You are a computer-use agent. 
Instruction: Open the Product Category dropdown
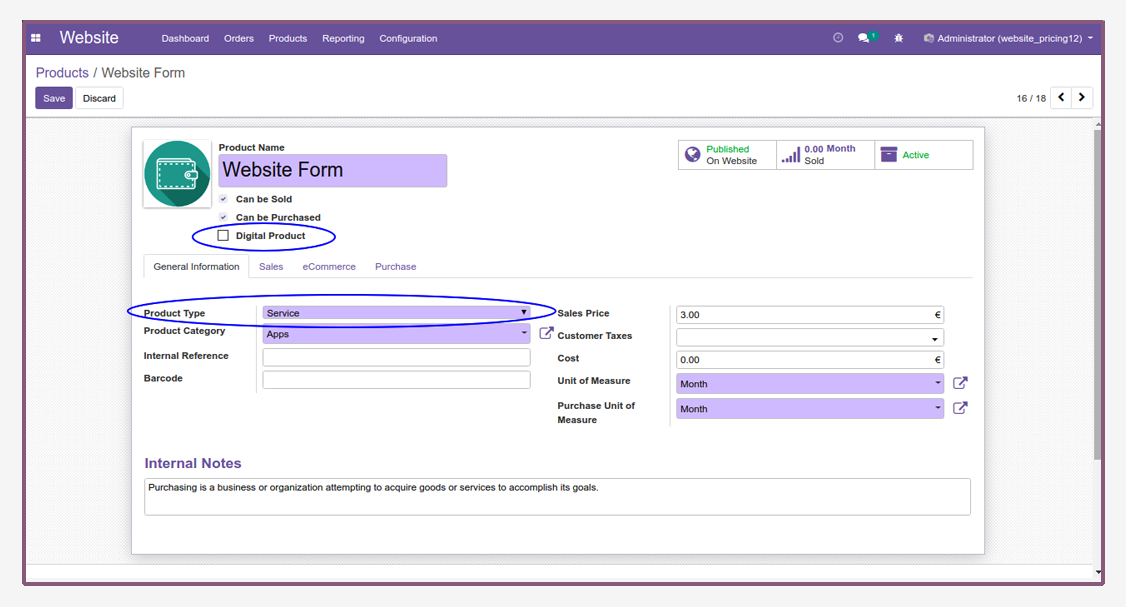coord(396,334)
